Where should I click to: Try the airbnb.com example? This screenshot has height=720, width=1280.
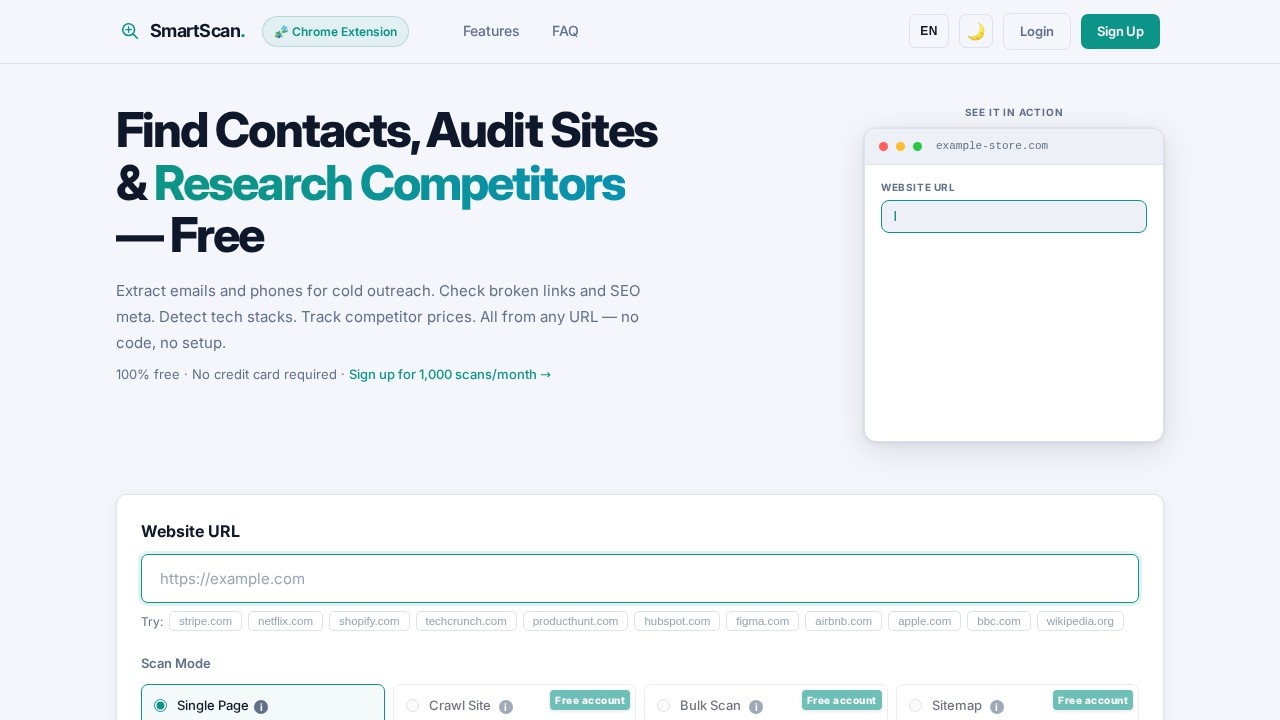[x=843, y=621]
